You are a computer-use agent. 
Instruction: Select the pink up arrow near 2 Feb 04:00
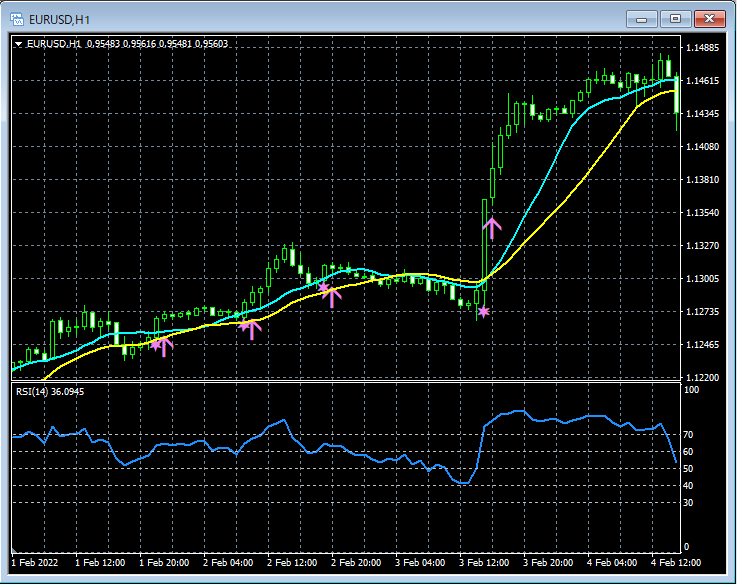point(251,328)
